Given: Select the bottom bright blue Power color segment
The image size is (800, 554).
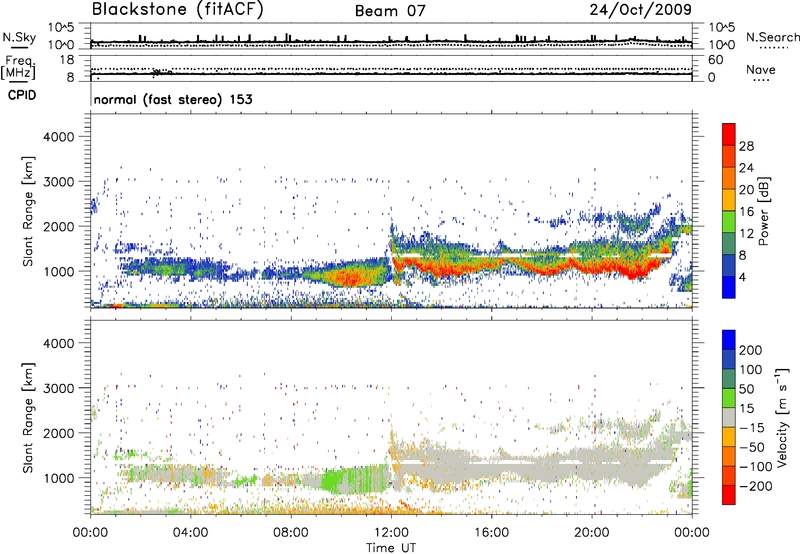Looking at the screenshot, I should click(729, 288).
